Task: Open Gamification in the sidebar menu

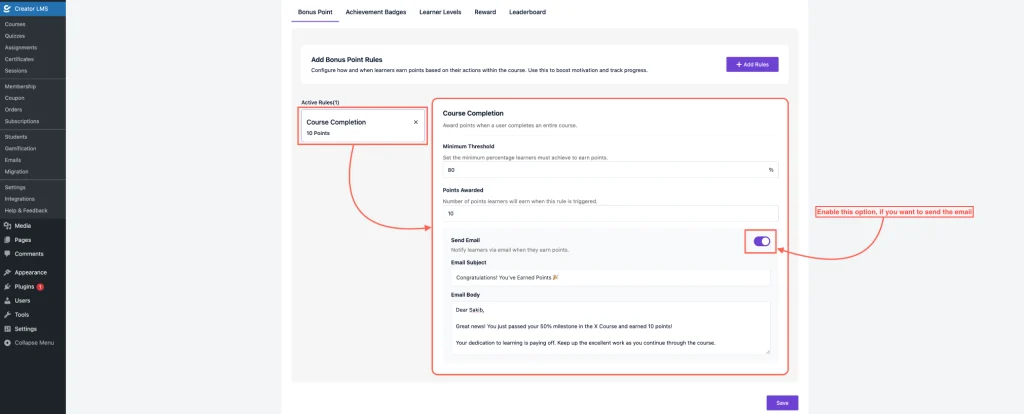Action: pos(20,148)
